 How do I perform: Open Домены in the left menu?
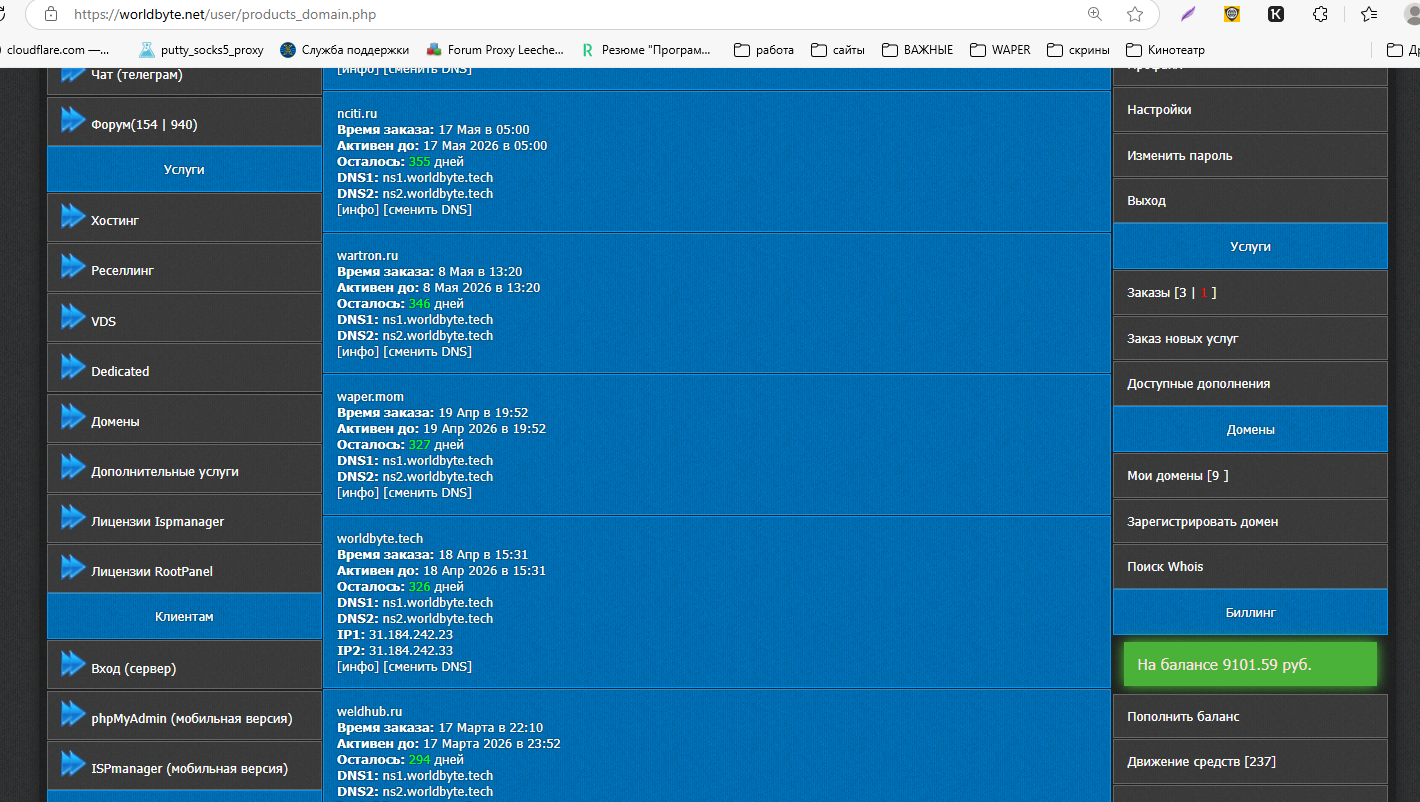pyautogui.click(x=115, y=422)
